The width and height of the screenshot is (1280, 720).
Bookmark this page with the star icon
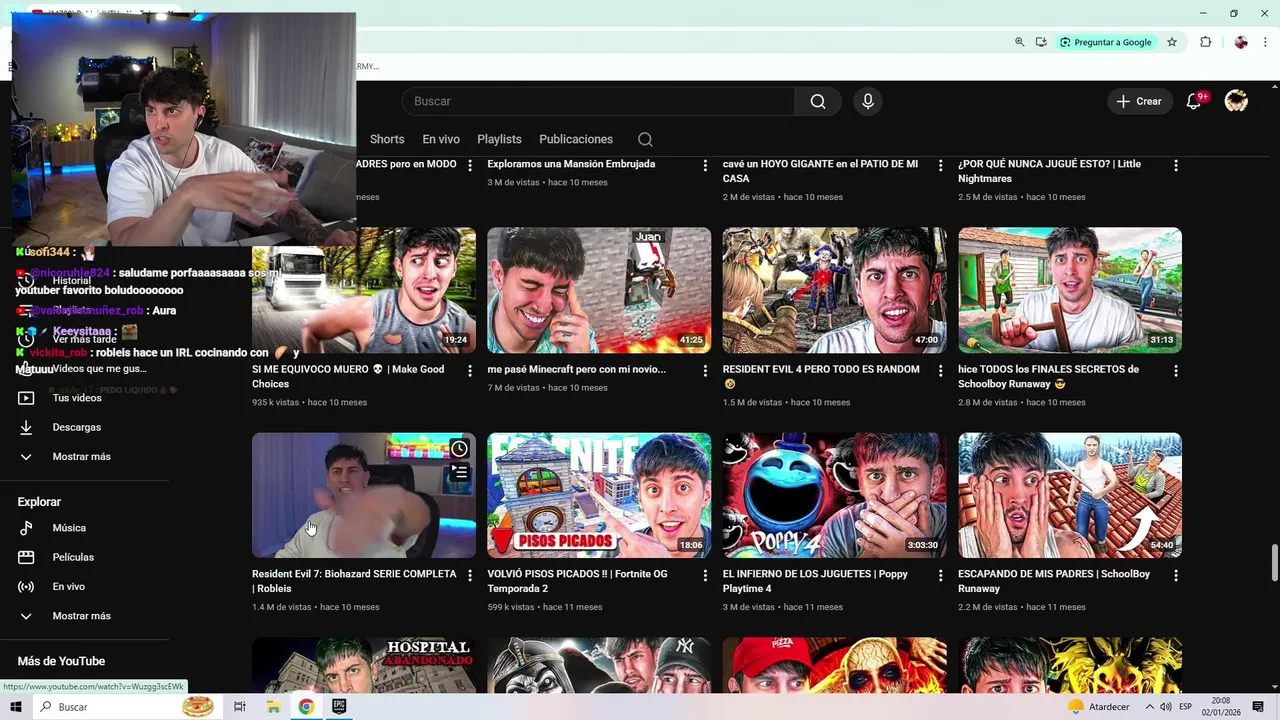tap(1172, 42)
